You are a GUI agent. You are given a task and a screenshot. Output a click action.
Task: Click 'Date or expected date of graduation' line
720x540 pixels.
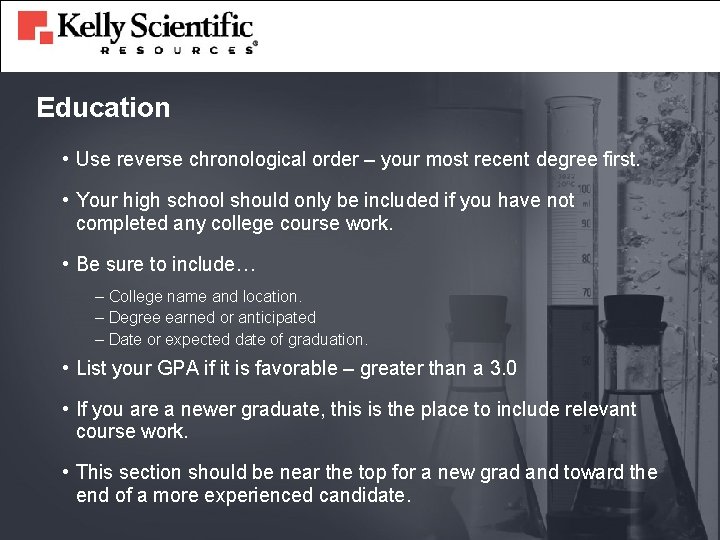(238, 339)
